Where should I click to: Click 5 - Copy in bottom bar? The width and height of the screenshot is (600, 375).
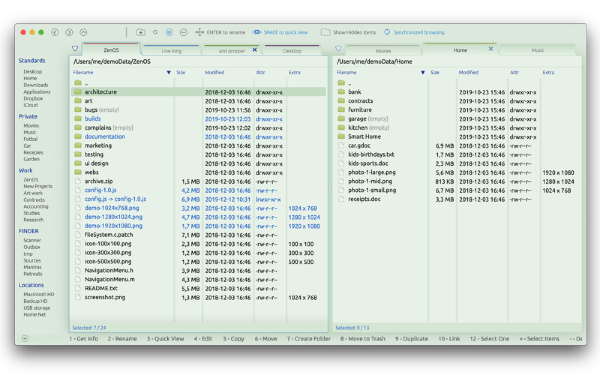[233, 339]
